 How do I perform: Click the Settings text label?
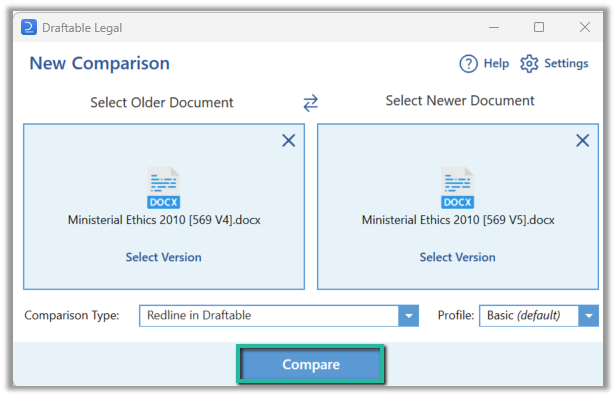pos(566,64)
